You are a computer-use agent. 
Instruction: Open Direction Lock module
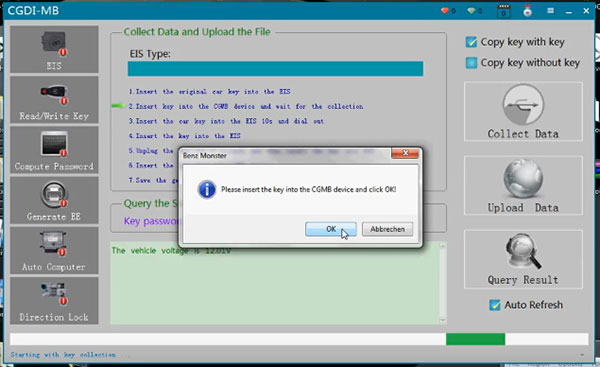tap(54, 301)
